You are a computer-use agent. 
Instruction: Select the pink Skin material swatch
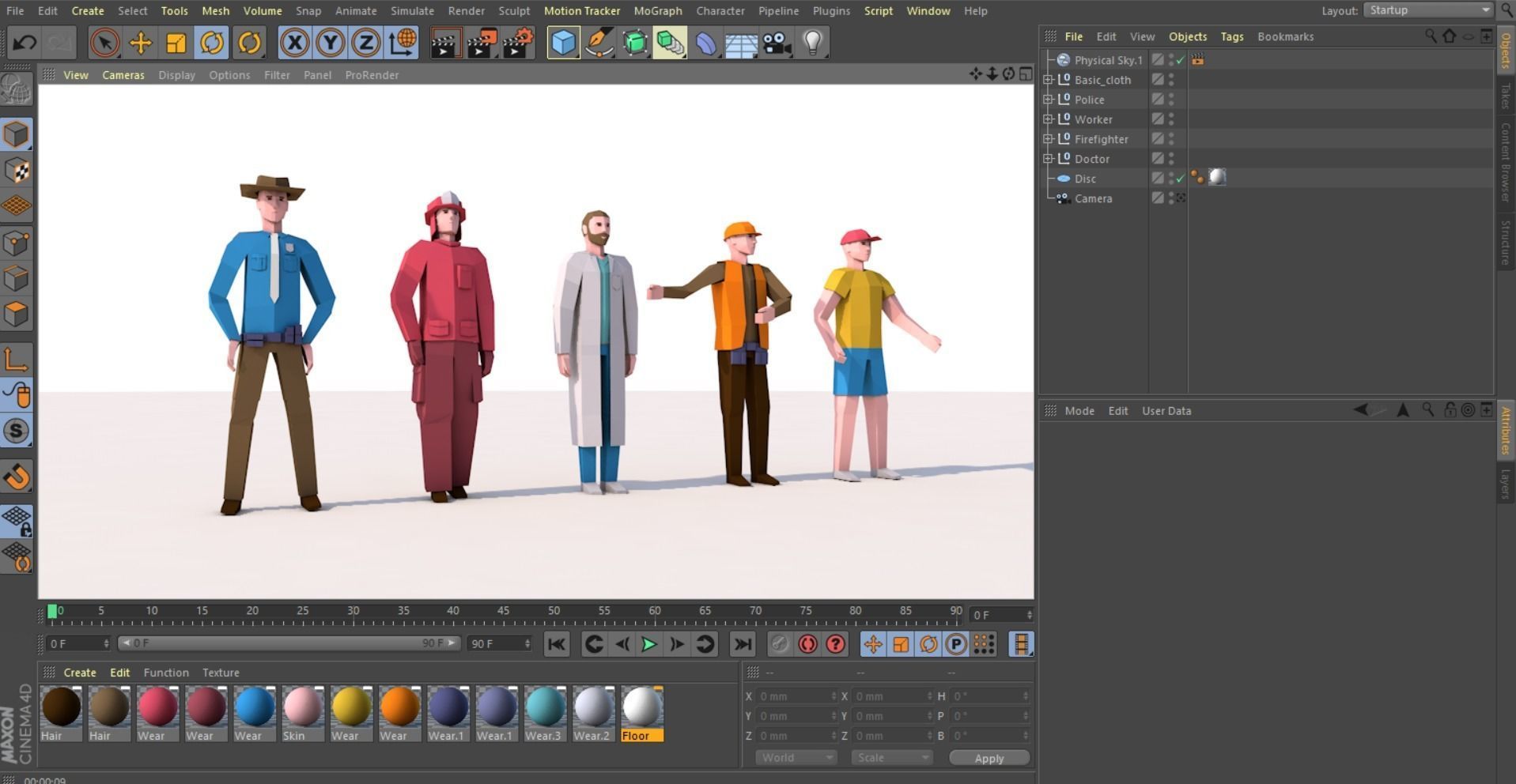click(x=303, y=714)
